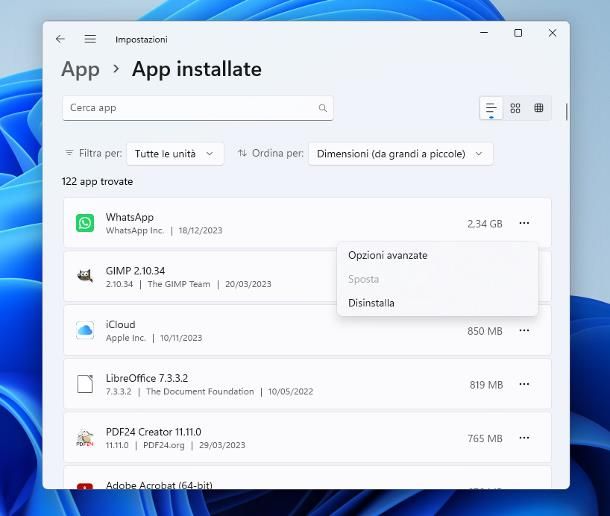Click the vertical scrollbar thumb
This screenshot has width=610, height=516.
click(566, 112)
